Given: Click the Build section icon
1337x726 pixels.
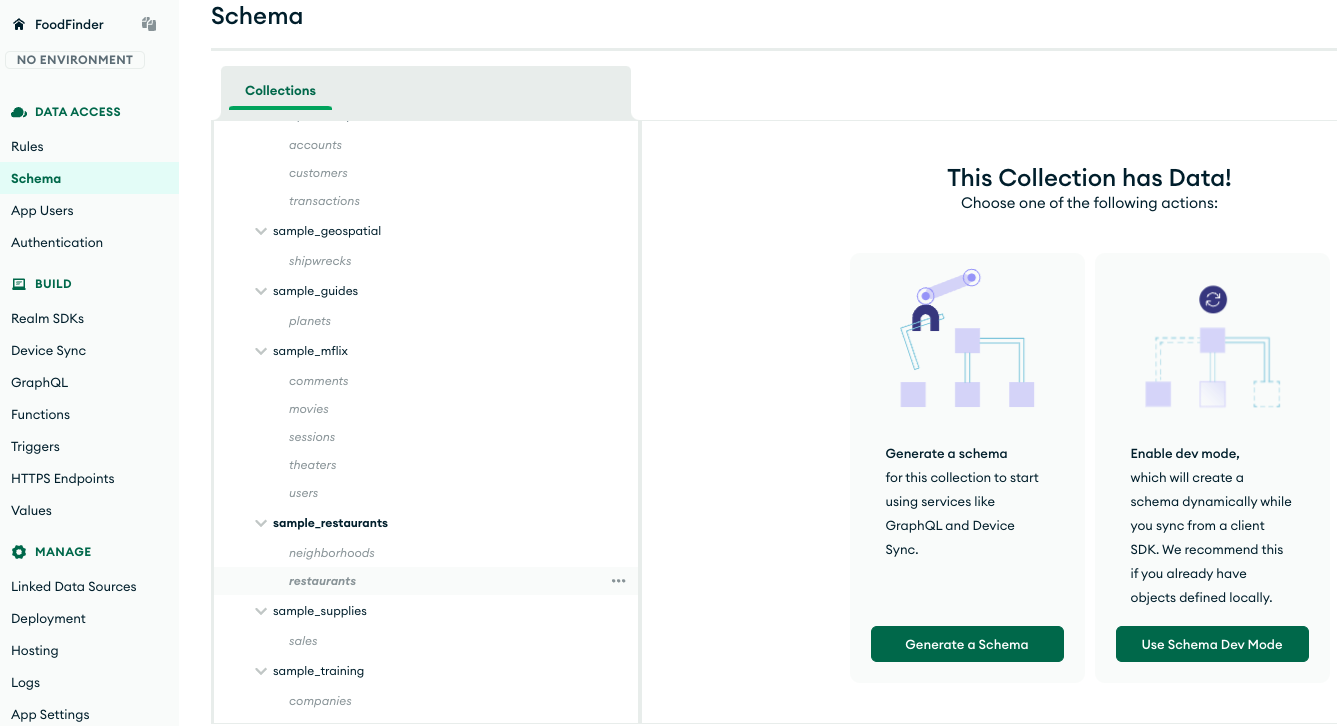Looking at the screenshot, I should pyautogui.click(x=19, y=284).
